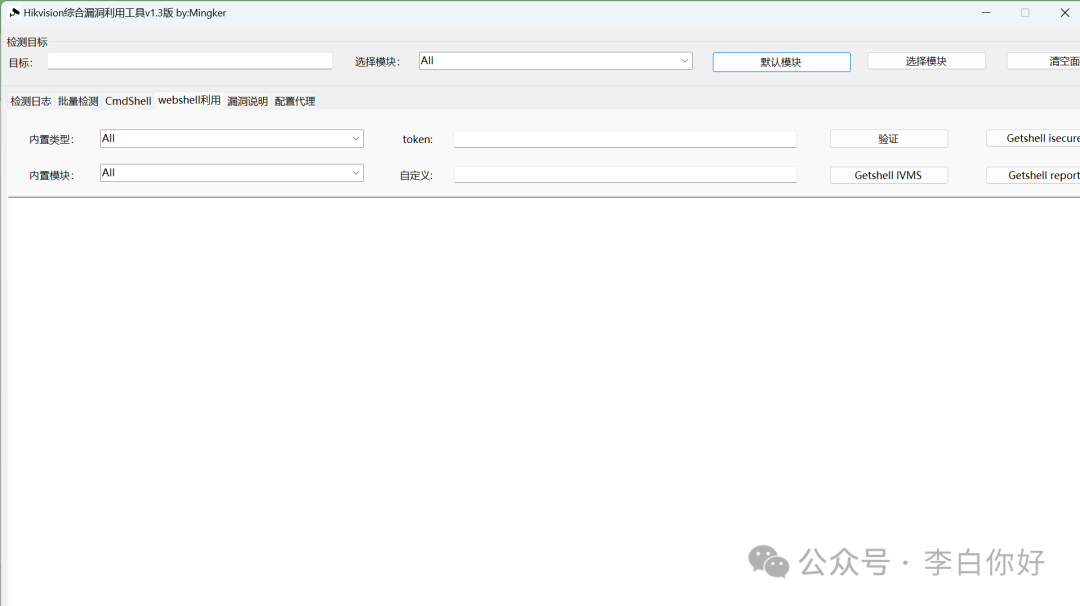1080x606 pixels.
Task: Click the 清空 button at top right
Action: (1045, 61)
